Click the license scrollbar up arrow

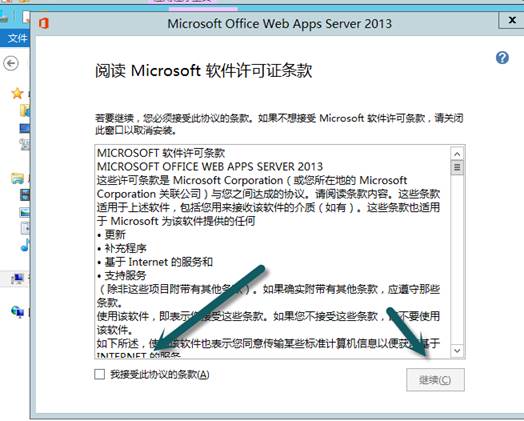(x=457, y=154)
